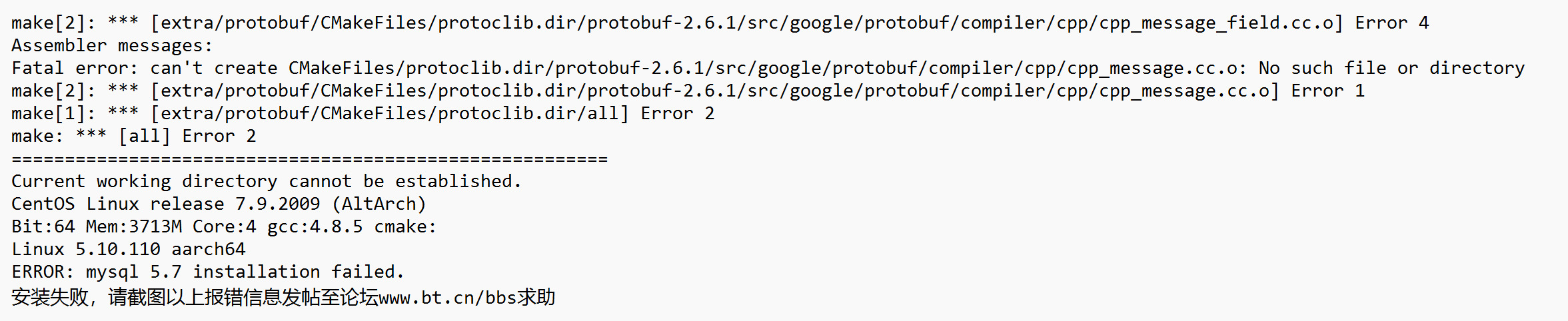This screenshot has height=321, width=1568.
Task: Click the 'Error 4' text on first line
Action: tap(1393, 23)
